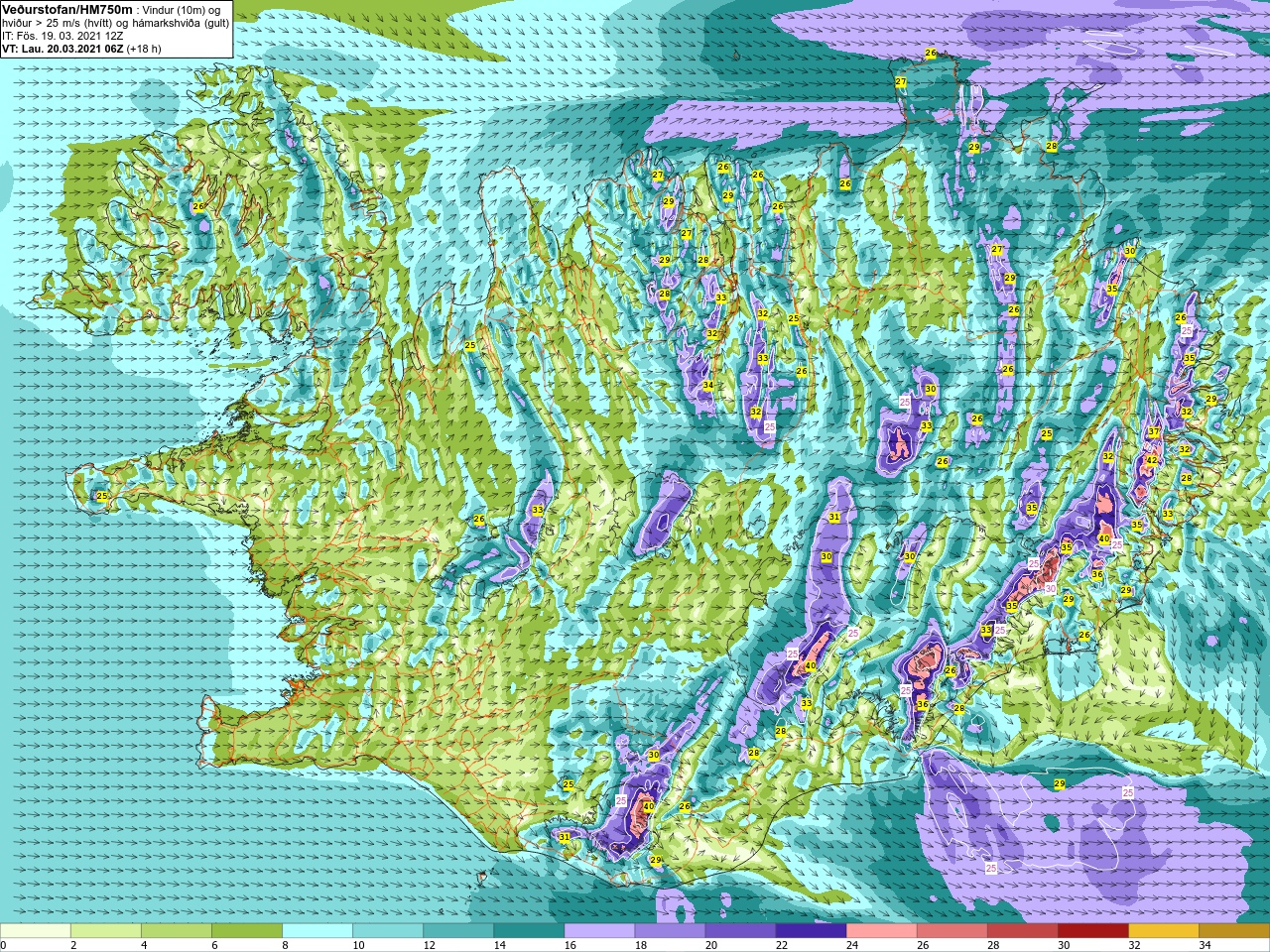Image resolution: width=1270 pixels, height=952 pixels.
Task: Click the 26 gust label in the Westfjords
Action: [x=198, y=206]
